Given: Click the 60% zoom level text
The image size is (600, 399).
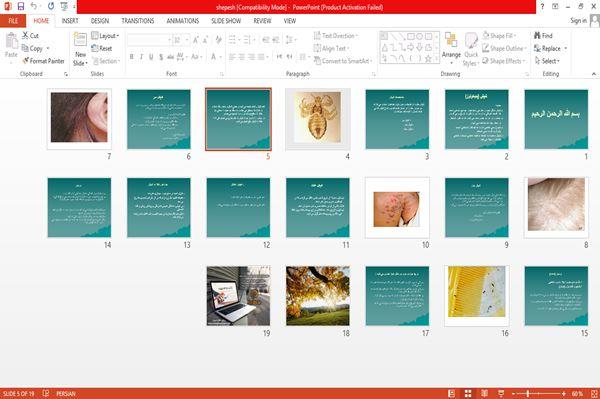Looking at the screenshot, I should [577, 394].
